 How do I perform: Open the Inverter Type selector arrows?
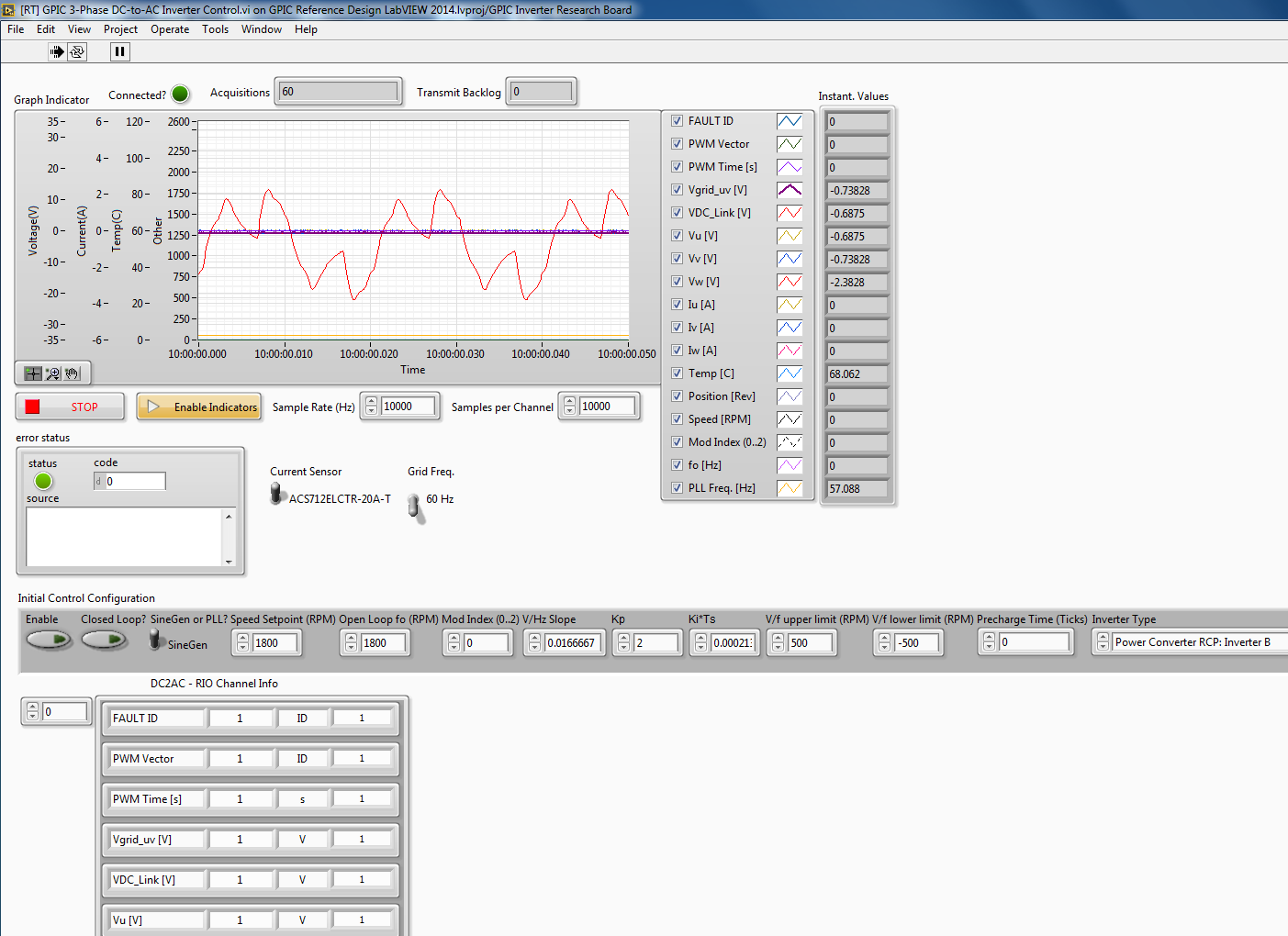pos(1103,642)
